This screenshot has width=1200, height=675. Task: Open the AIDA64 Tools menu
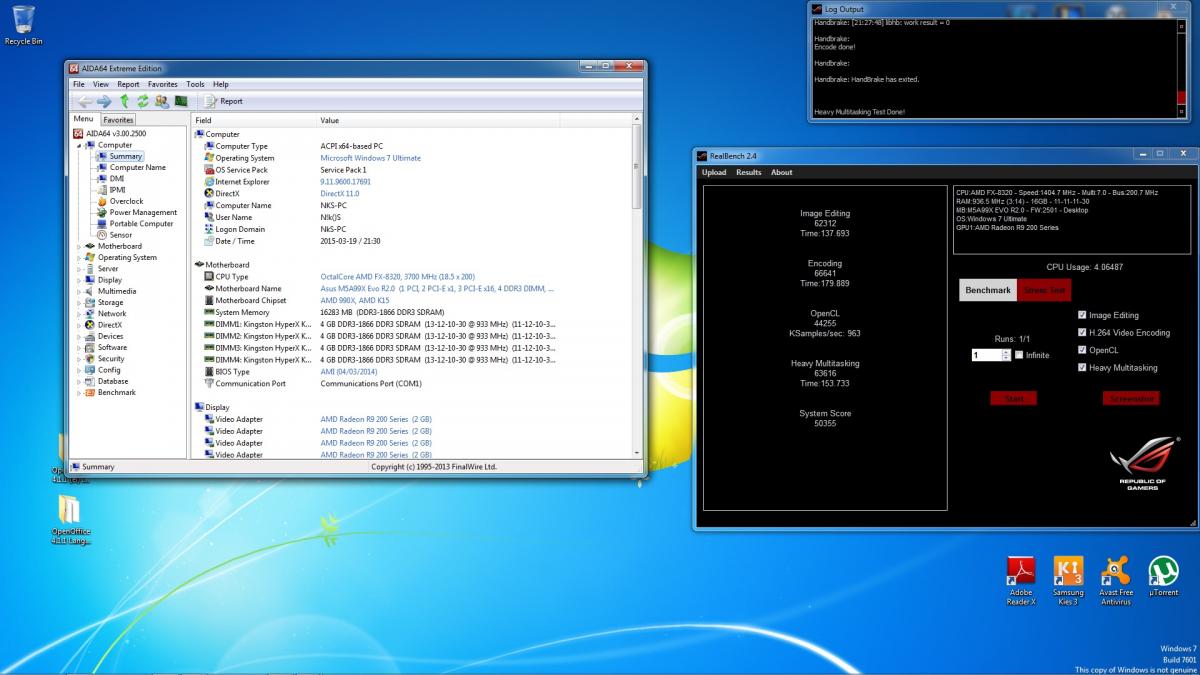195,84
